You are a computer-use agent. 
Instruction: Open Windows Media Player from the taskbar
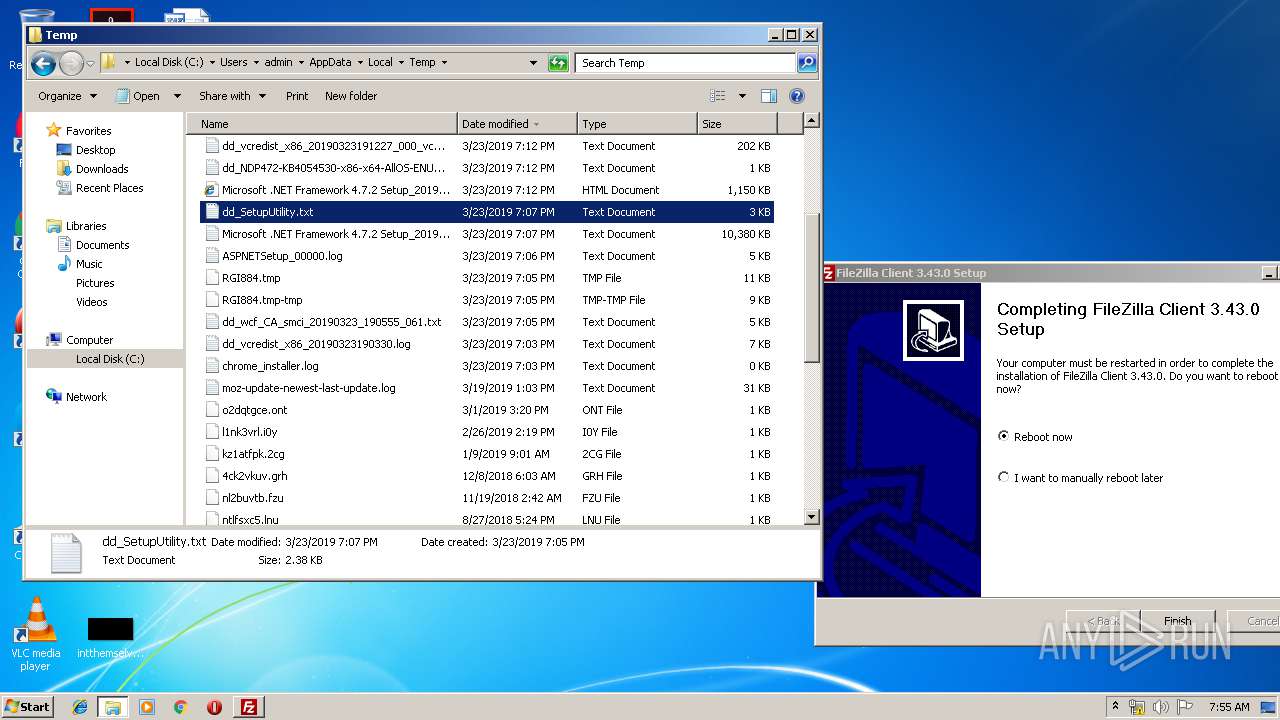point(147,707)
